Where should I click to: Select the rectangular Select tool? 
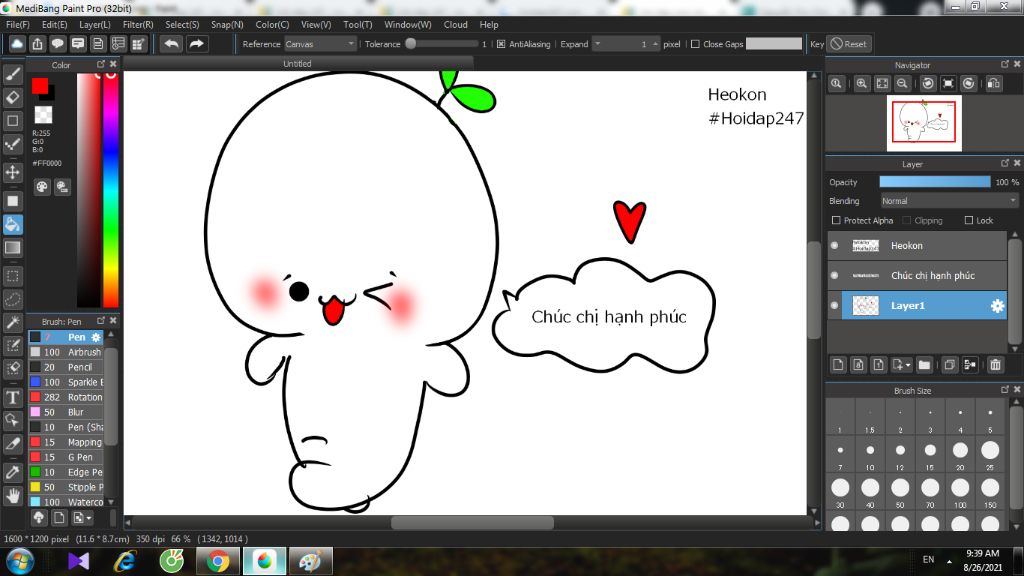(12, 276)
